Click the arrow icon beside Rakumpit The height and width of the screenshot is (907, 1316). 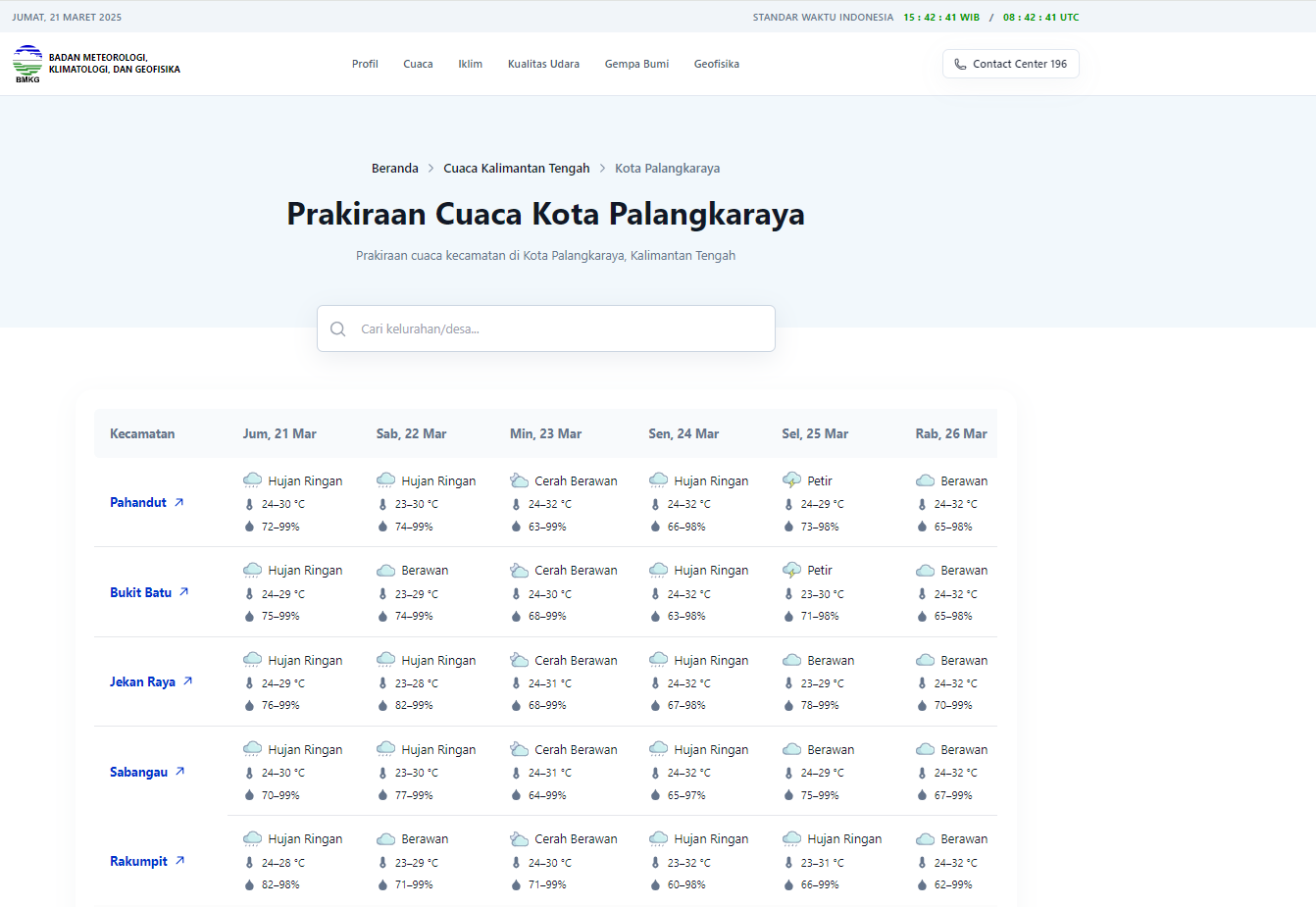coord(179,861)
